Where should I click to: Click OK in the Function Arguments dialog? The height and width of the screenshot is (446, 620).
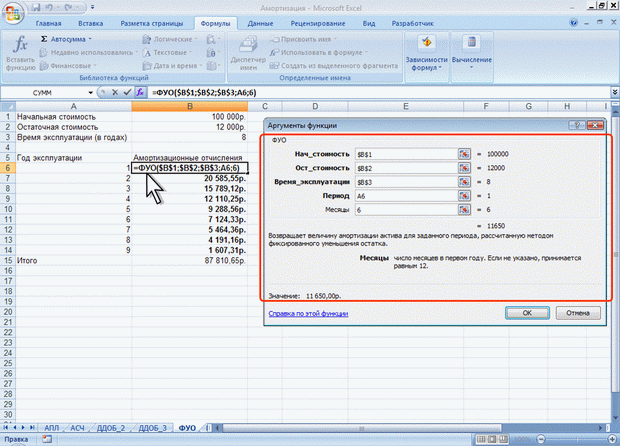click(x=527, y=313)
